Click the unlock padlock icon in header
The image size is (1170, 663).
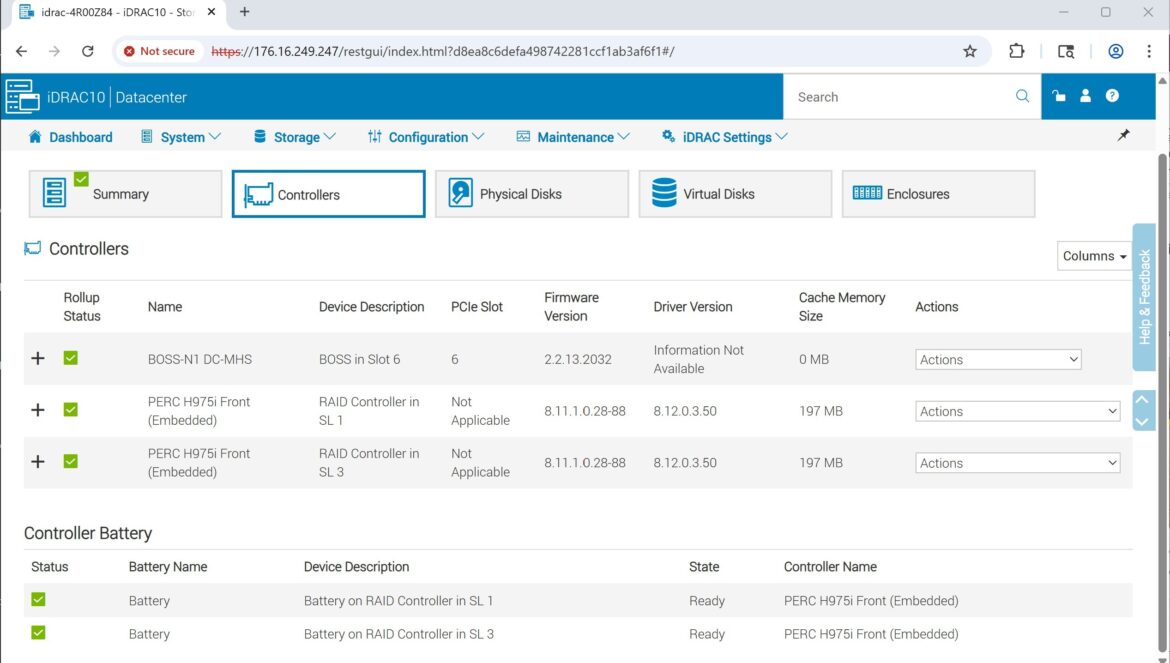pyautogui.click(x=1059, y=97)
